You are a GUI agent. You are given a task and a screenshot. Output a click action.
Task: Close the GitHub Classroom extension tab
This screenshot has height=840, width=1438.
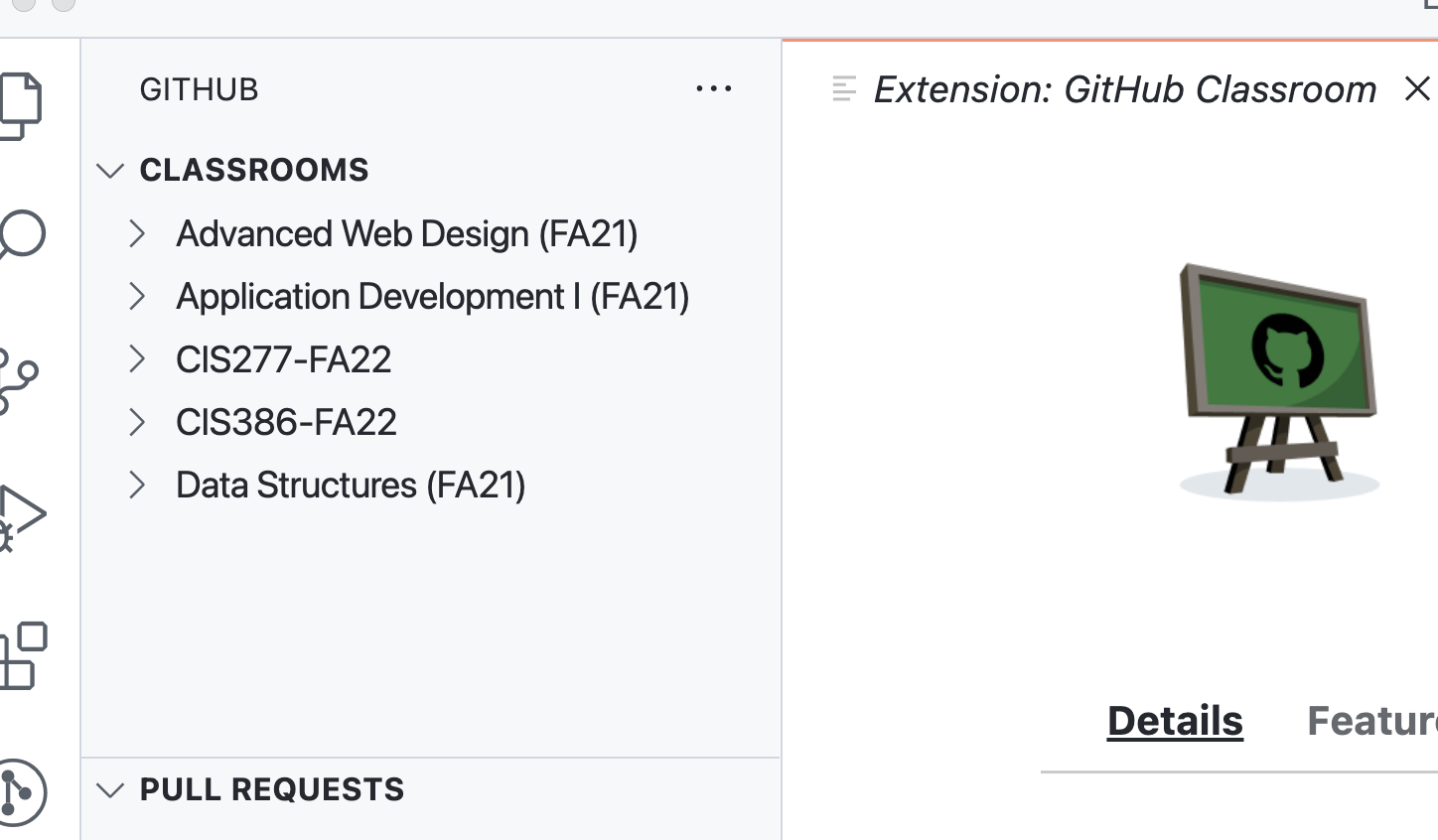pyautogui.click(x=1416, y=88)
